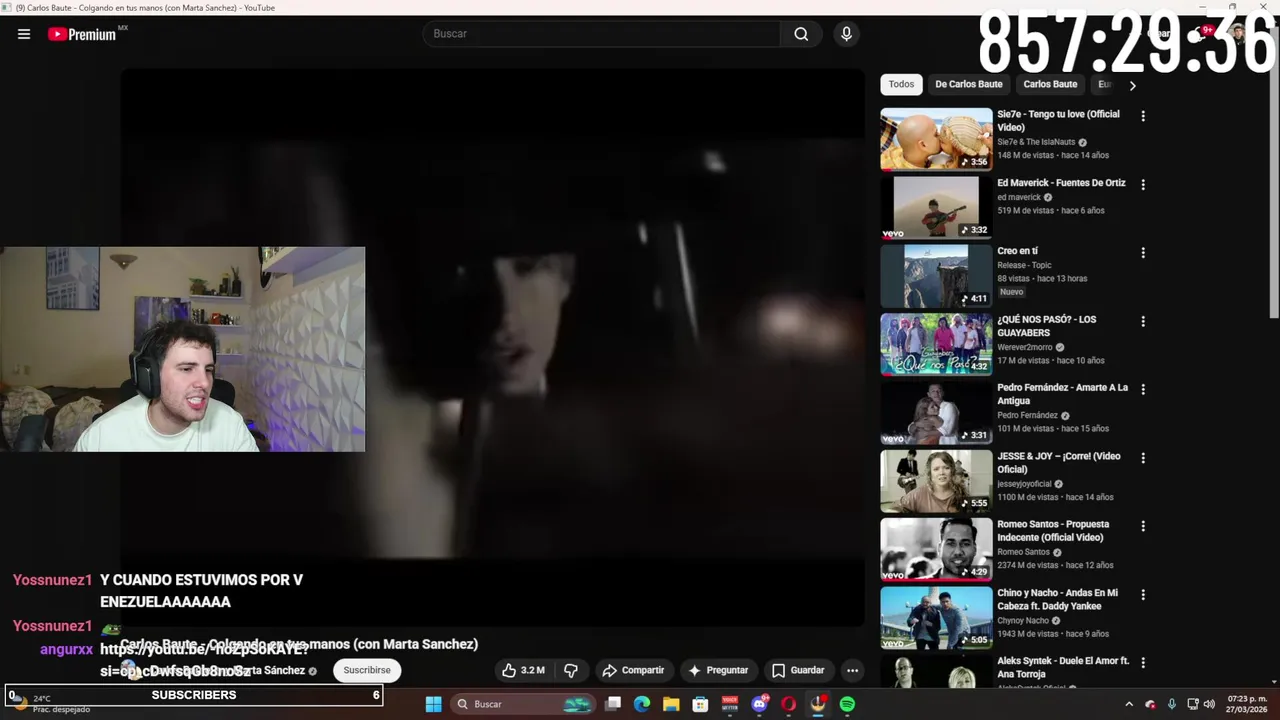Click title Romeo Santos - Propuesta Indecente
Viewport: 1280px width, 720px height.
1053,530
